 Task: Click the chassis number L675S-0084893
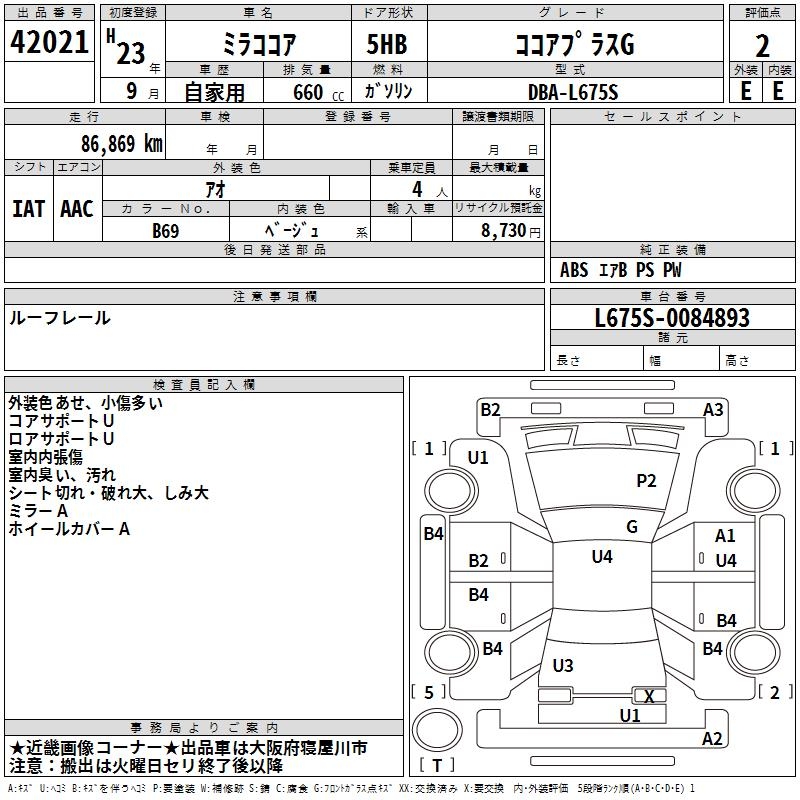[x=672, y=318]
